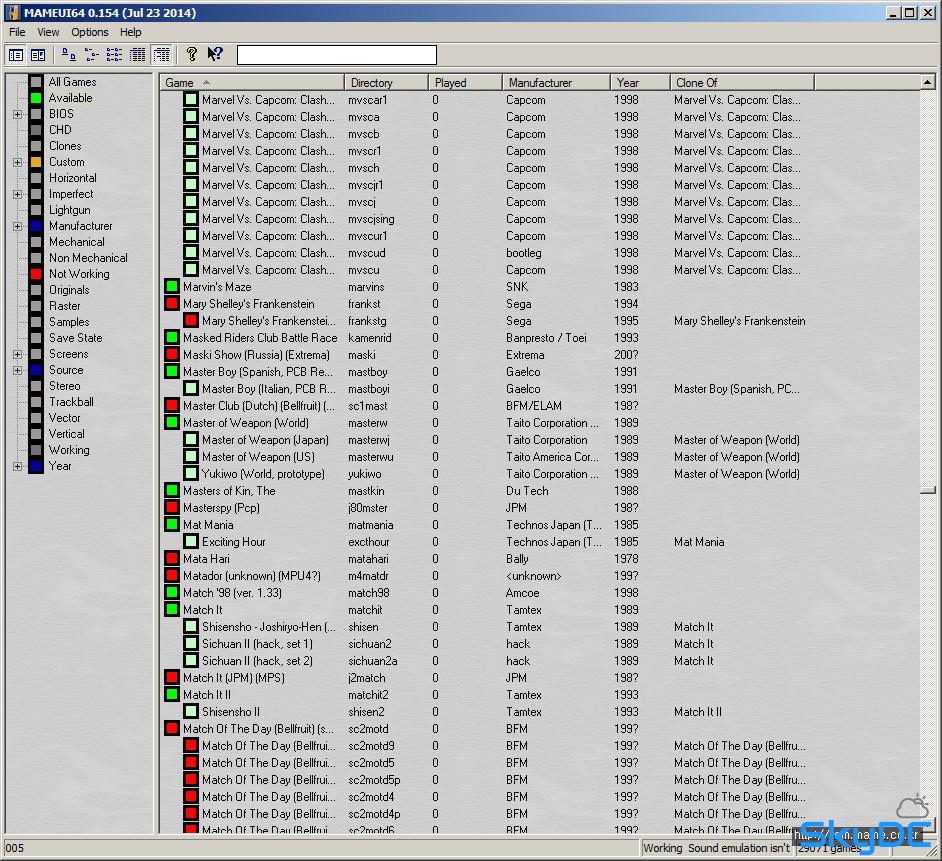This screenshot has height=861, width=942.
Task: Select Master of Weapon (US) game
Action: pos(258,457)
